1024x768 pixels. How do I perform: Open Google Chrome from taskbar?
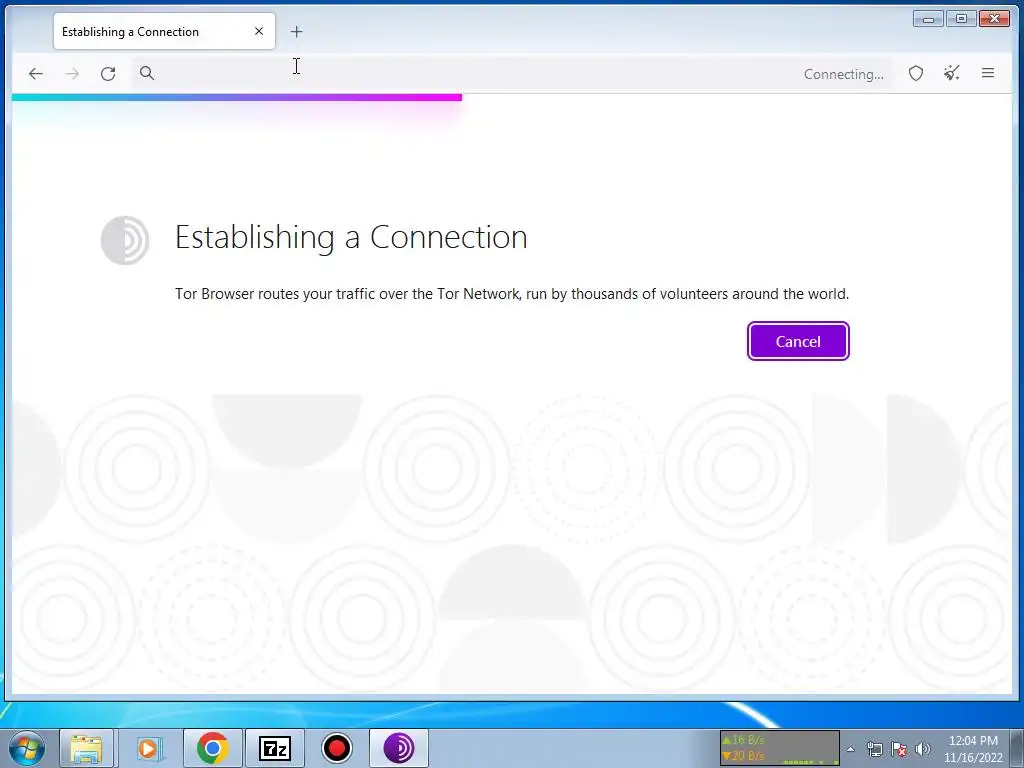pyautogui.click(x=212, y=748)
